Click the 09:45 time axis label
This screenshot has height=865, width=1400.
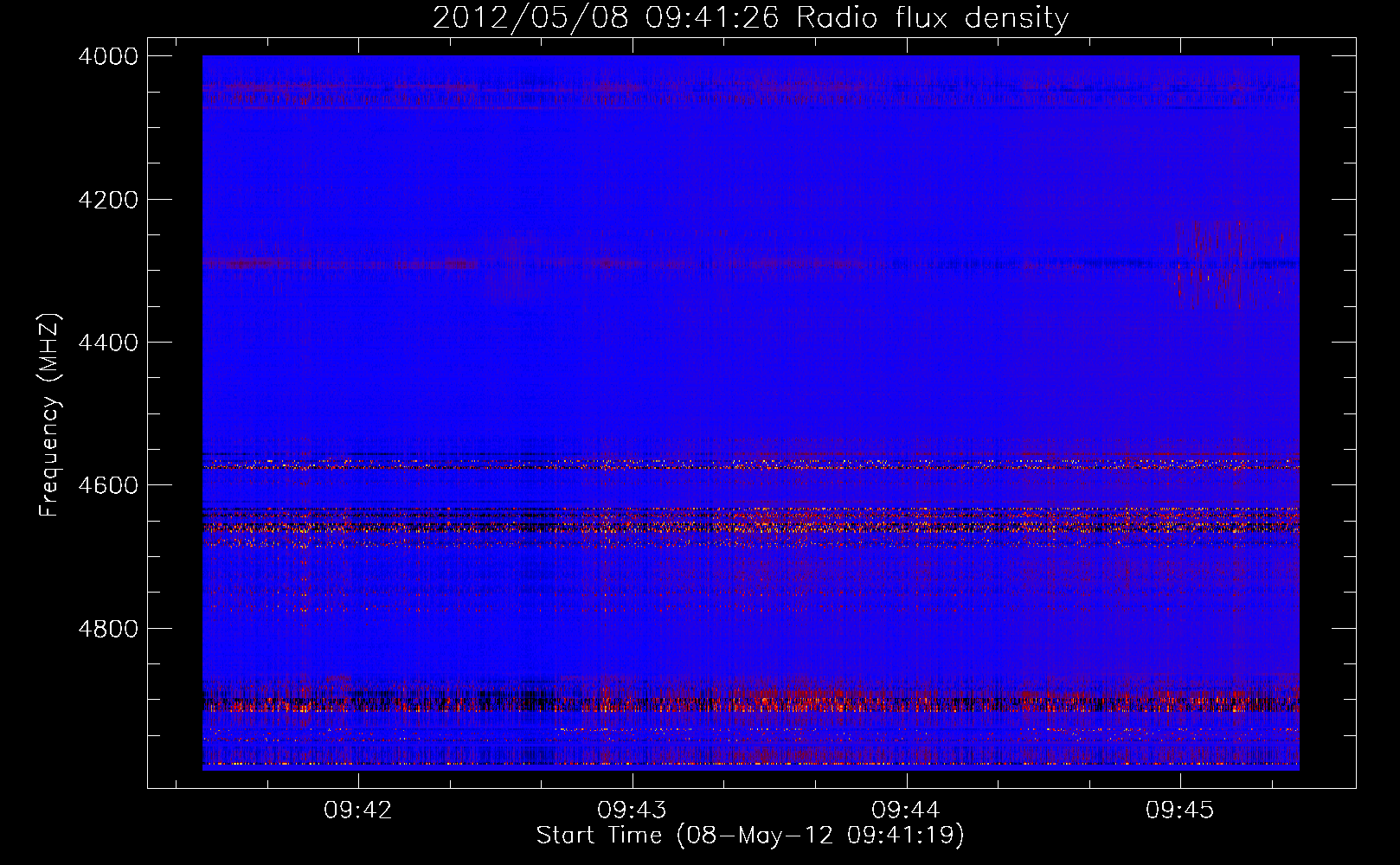pyautogui.click(x=1180, y=810)
